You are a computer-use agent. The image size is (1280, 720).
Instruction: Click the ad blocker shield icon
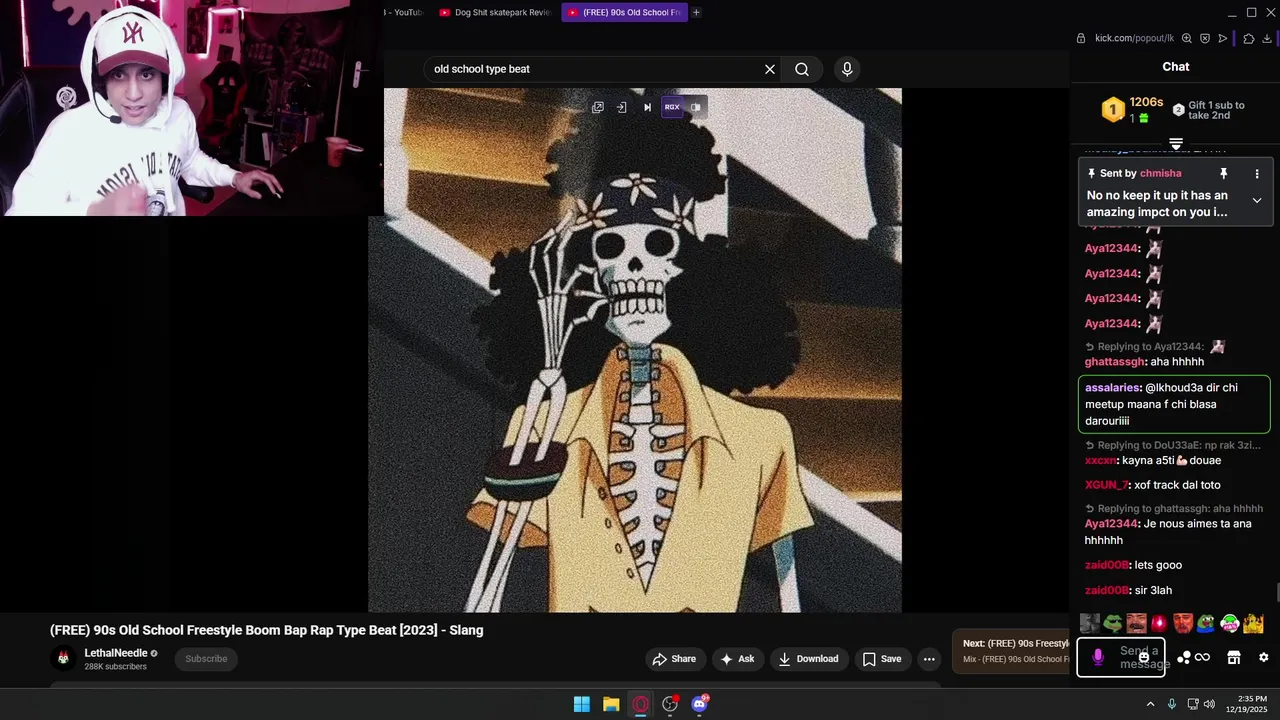pyautogui.click(x=1205, y=38)
